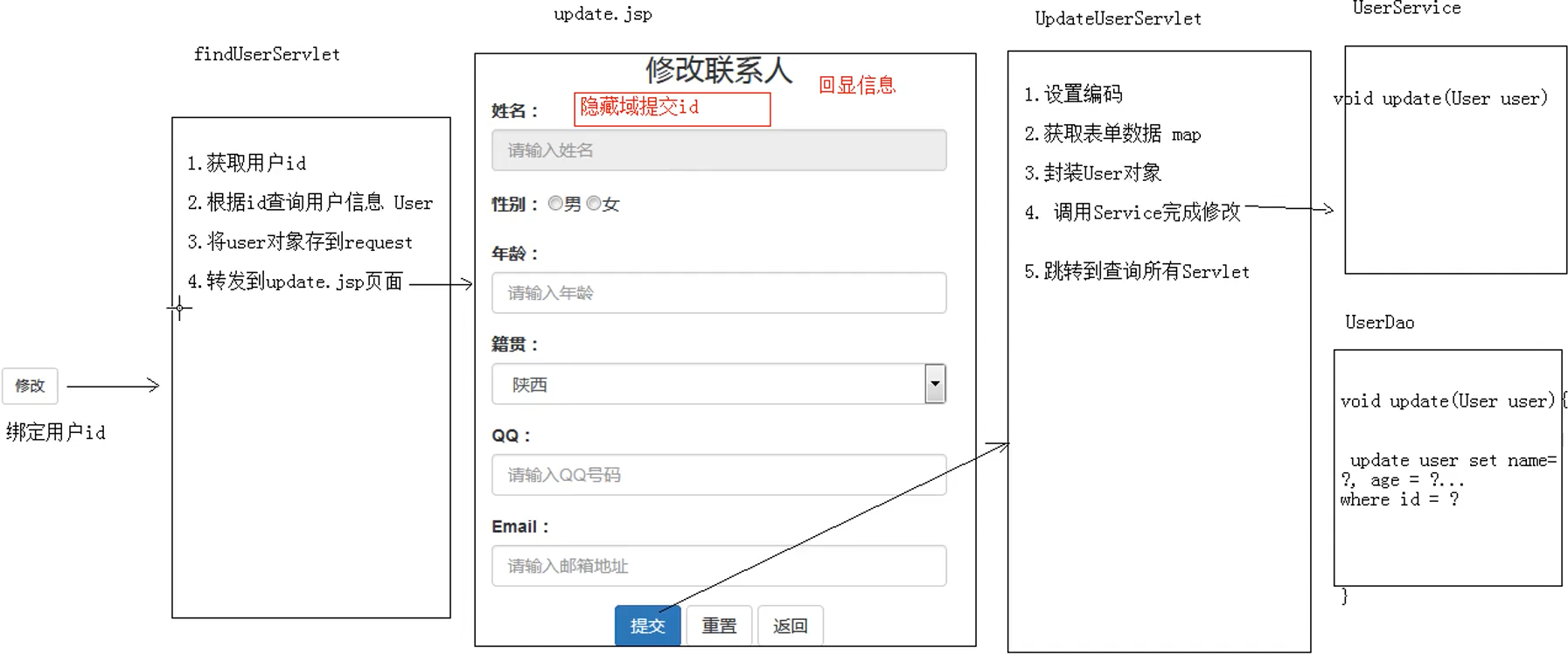Expand the 籍贯 dropdown arrow showing 陕西

pyautogui.click(x=935, y=384)
